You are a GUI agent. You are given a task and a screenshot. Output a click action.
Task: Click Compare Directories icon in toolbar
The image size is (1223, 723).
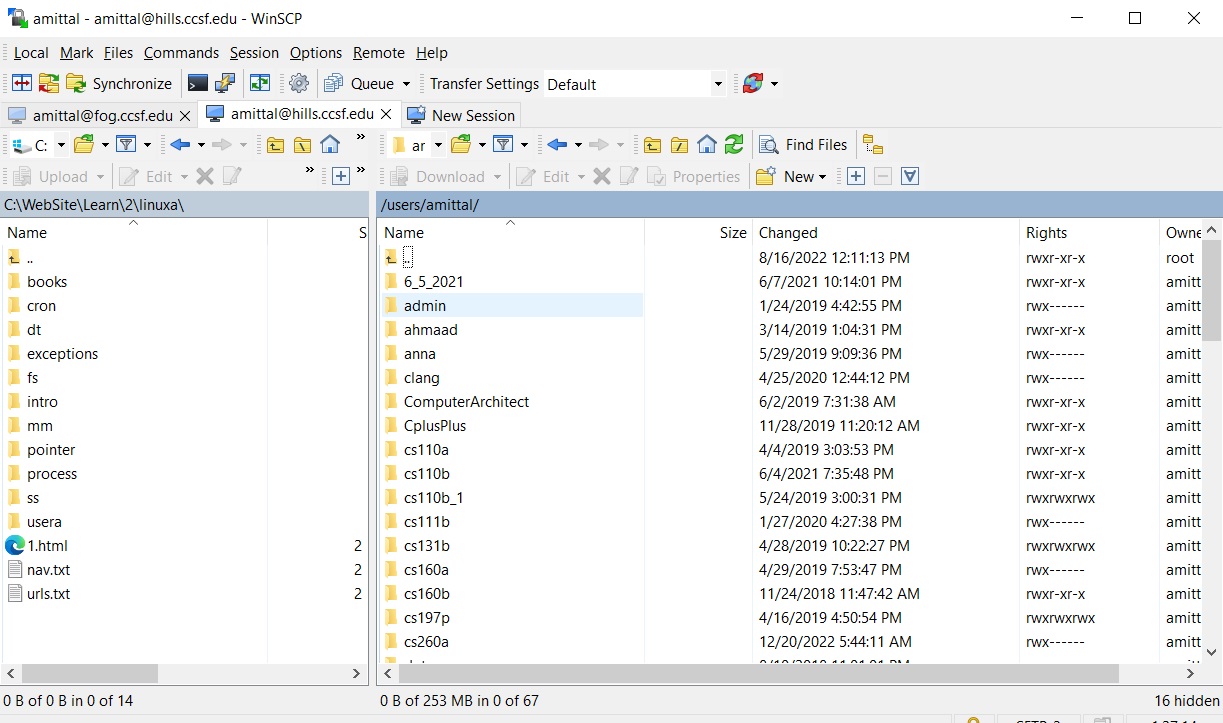(x=21, y=84)
